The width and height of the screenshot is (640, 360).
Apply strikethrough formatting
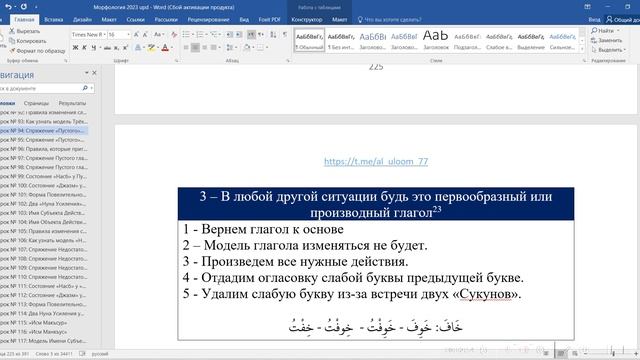click(107, 48)
